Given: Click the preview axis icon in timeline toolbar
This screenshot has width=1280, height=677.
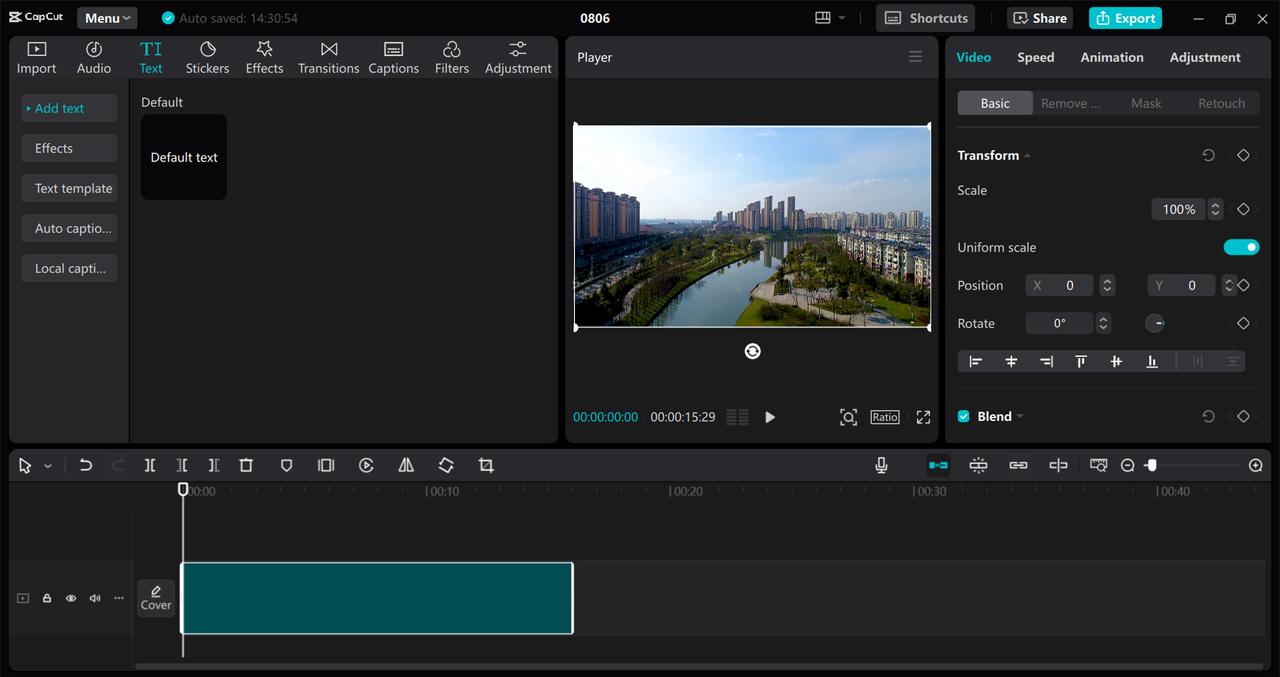Looking at the screenshot, I should click(1098, 465).
